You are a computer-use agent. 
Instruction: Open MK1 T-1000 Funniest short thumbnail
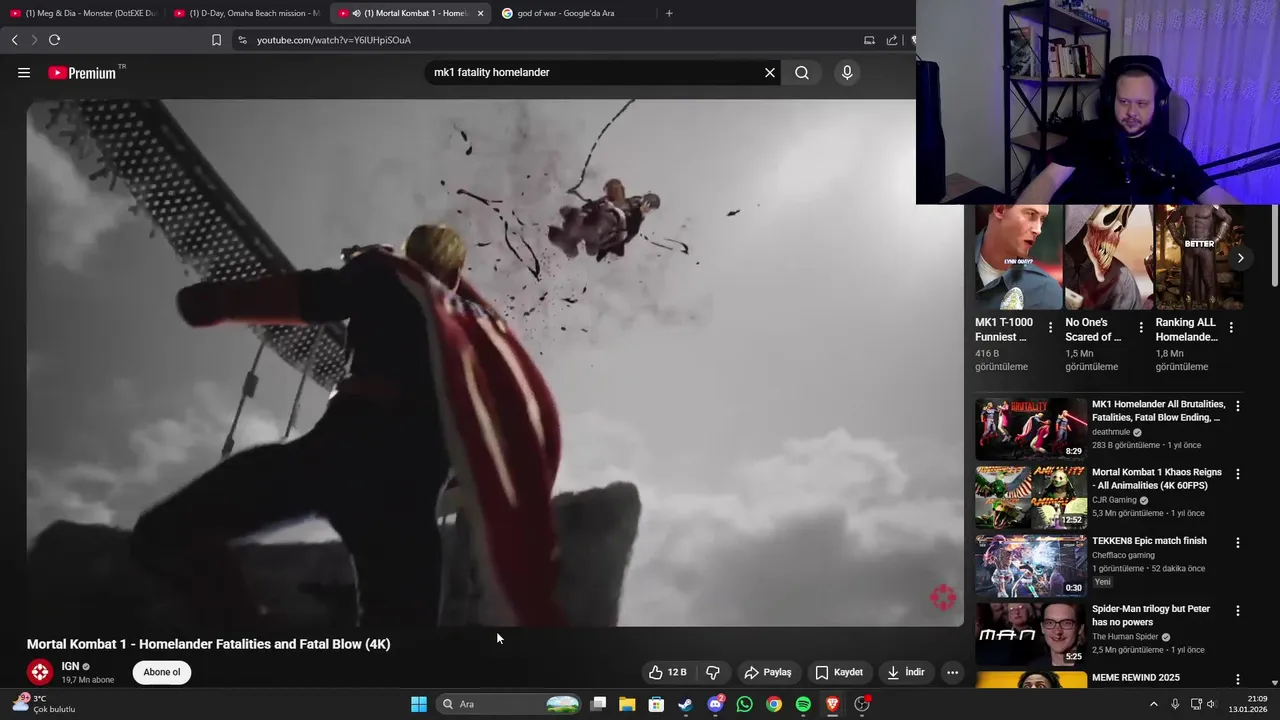click(1018, 257)
